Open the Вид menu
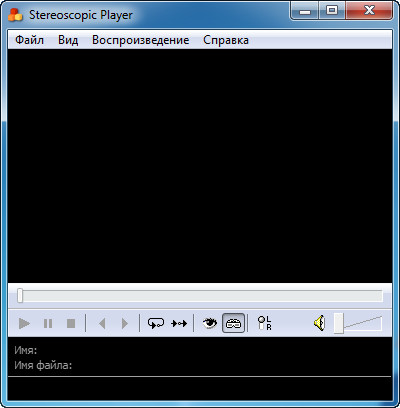 68,40
